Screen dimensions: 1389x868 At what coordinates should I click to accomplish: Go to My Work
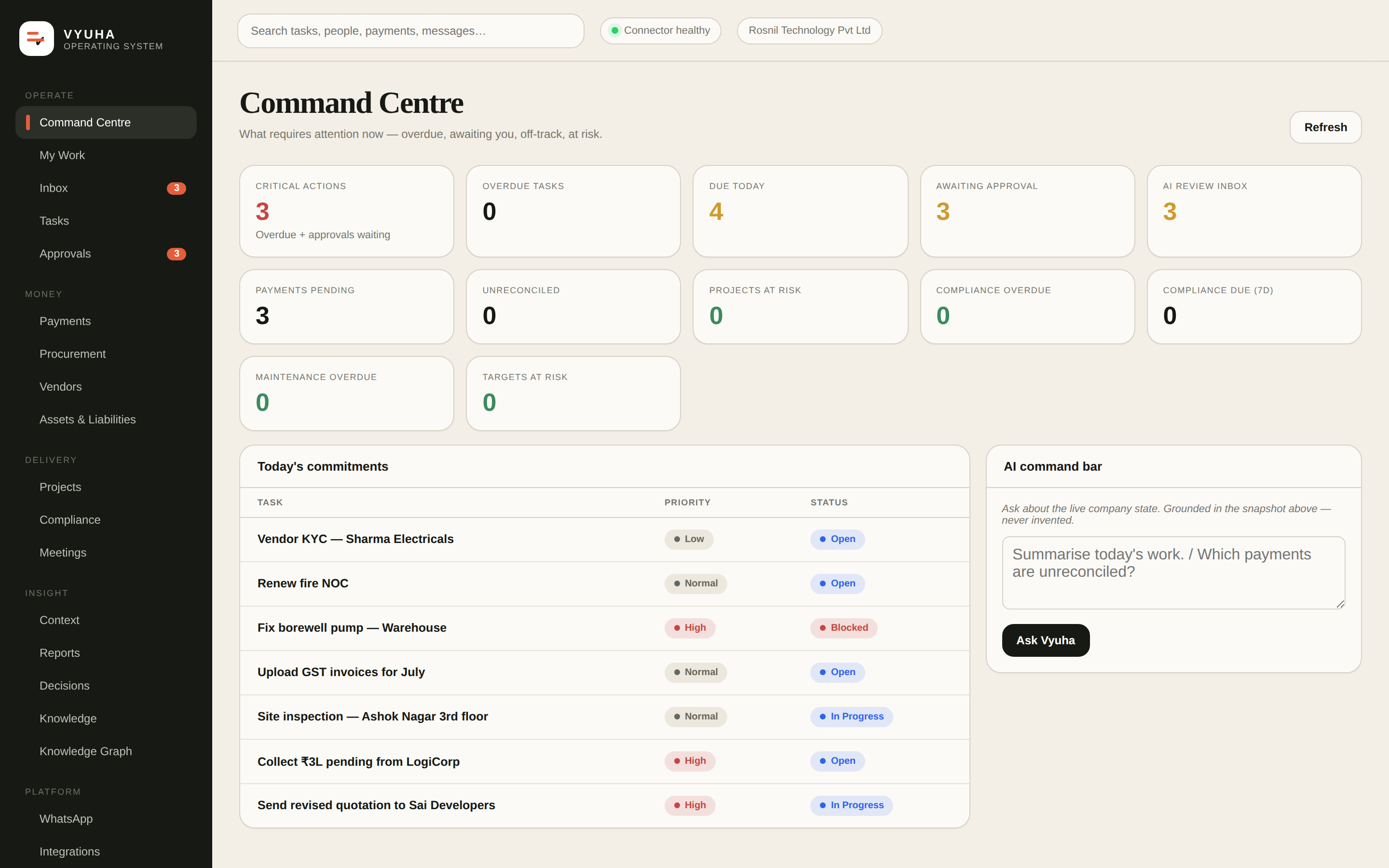point(106,155)
